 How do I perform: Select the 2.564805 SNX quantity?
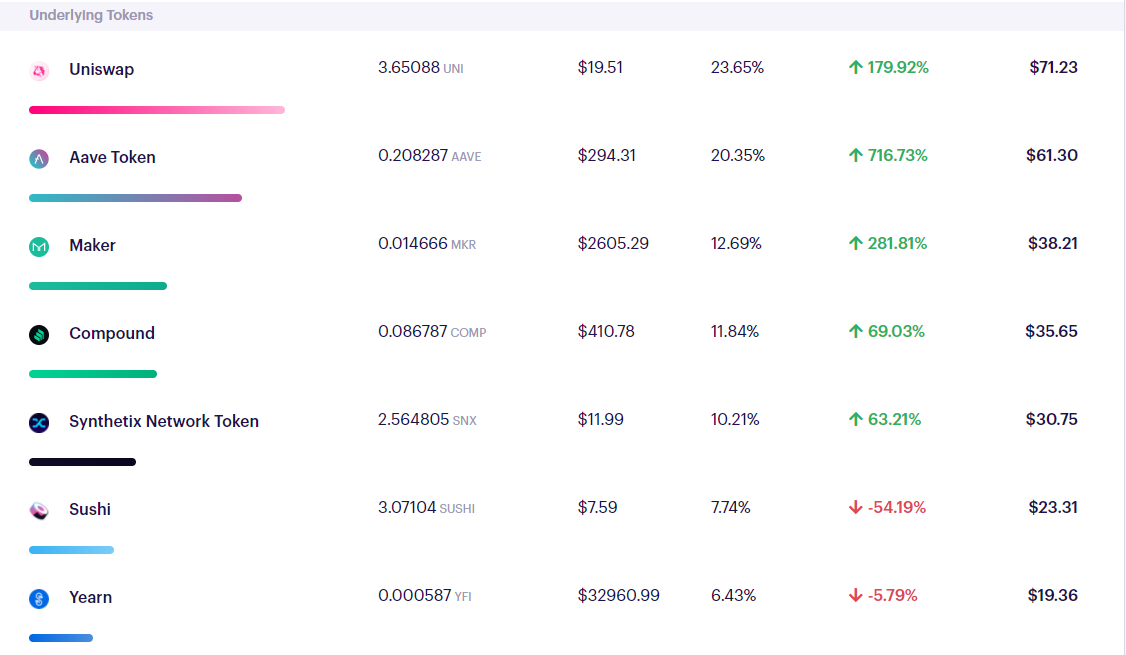click(427, 419)
